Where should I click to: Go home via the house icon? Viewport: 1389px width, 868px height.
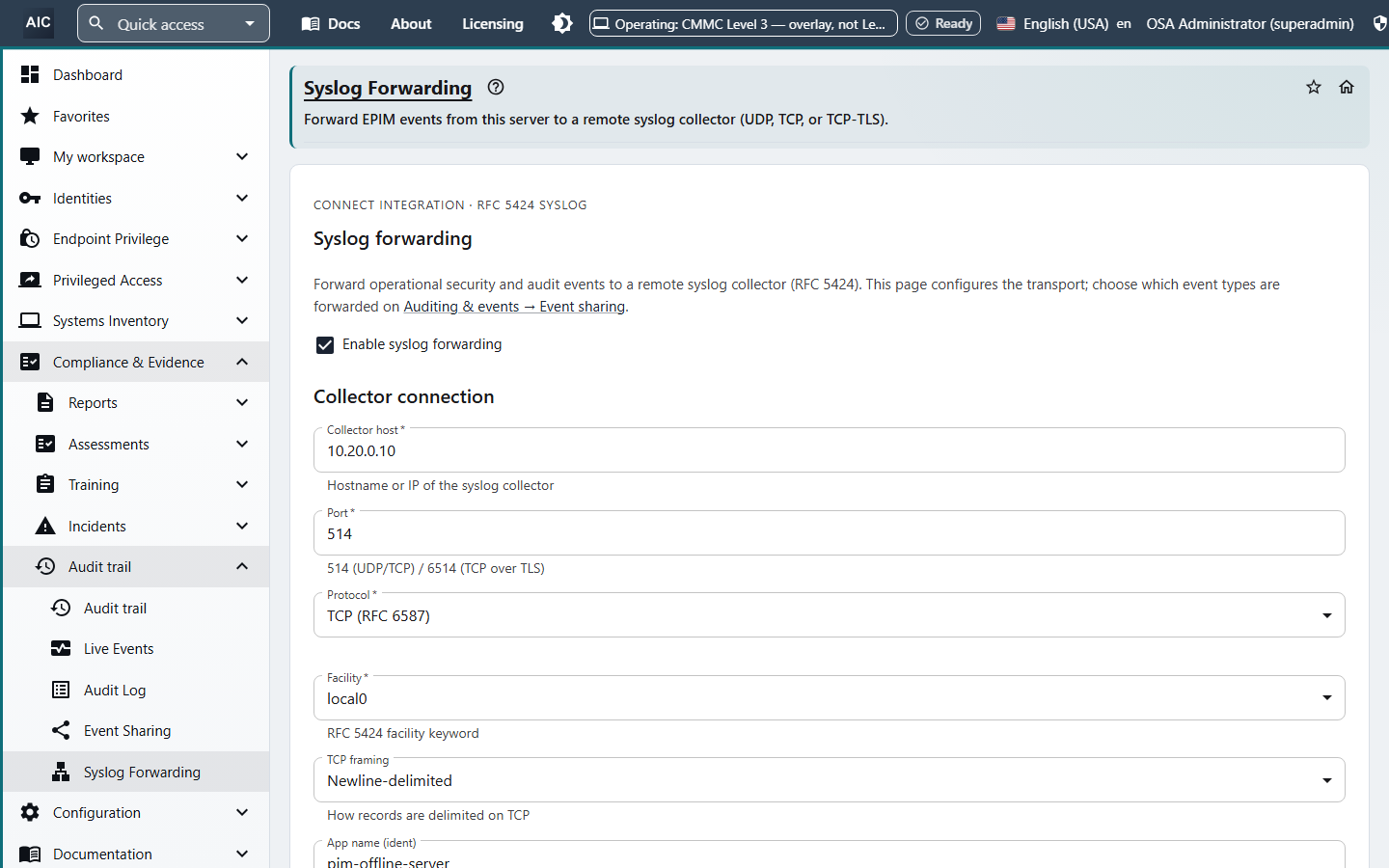[x=1347, y=87]
